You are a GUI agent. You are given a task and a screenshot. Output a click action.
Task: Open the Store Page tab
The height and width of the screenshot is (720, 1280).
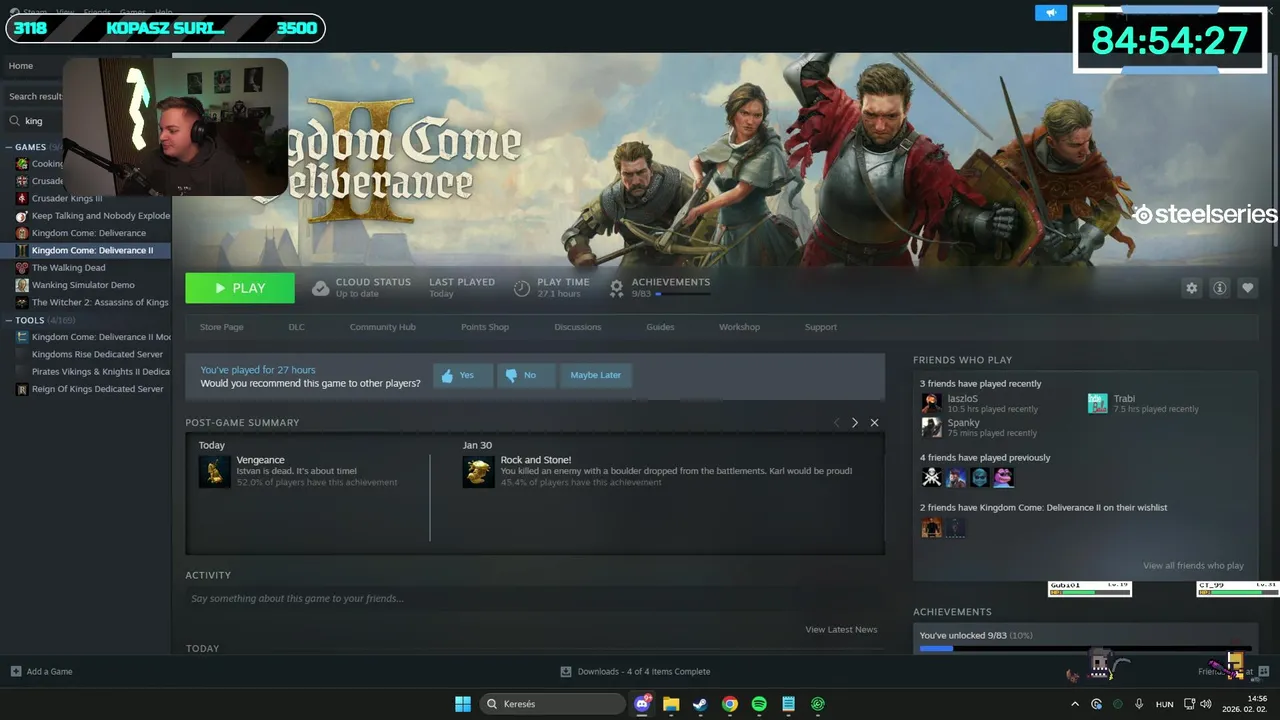coord(221,327)
